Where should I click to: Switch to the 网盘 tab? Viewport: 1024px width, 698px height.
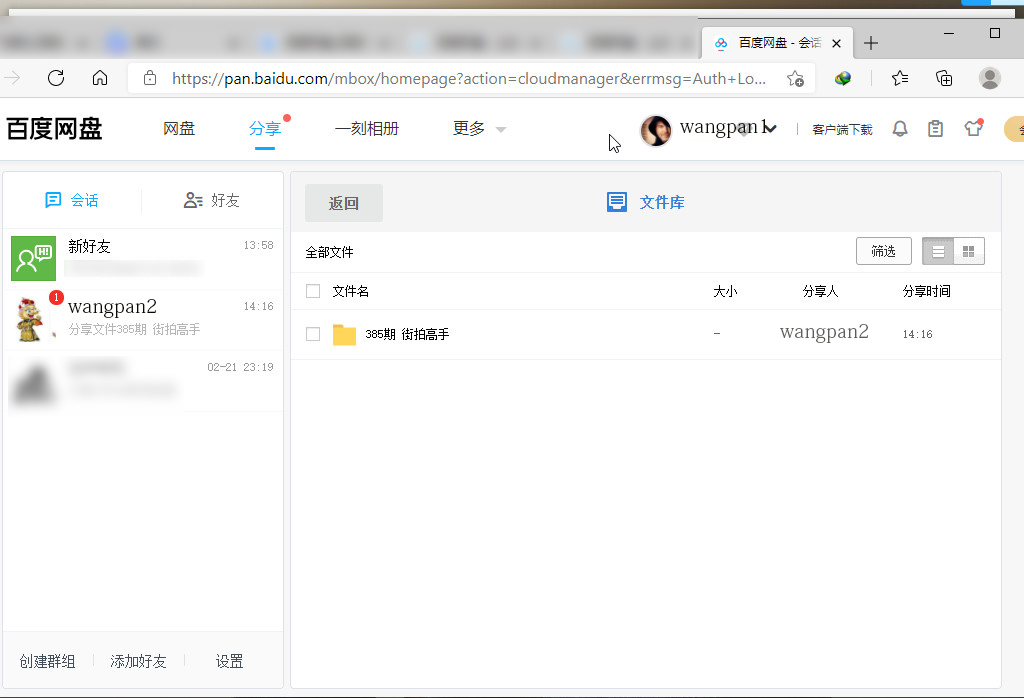(179, 129)
